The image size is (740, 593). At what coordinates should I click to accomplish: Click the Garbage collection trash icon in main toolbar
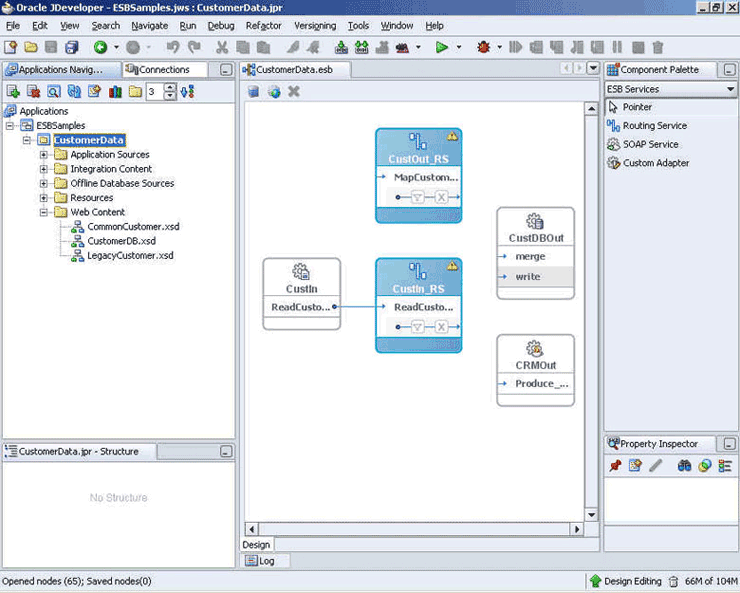[x=658, y=47]
